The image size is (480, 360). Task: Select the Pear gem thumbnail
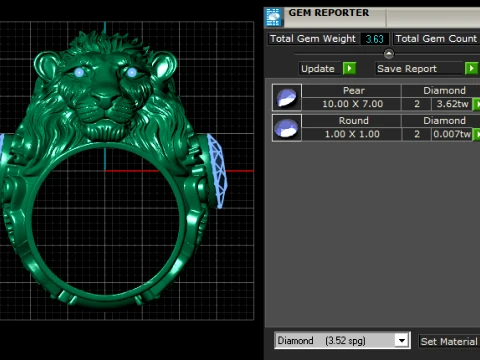287,97
